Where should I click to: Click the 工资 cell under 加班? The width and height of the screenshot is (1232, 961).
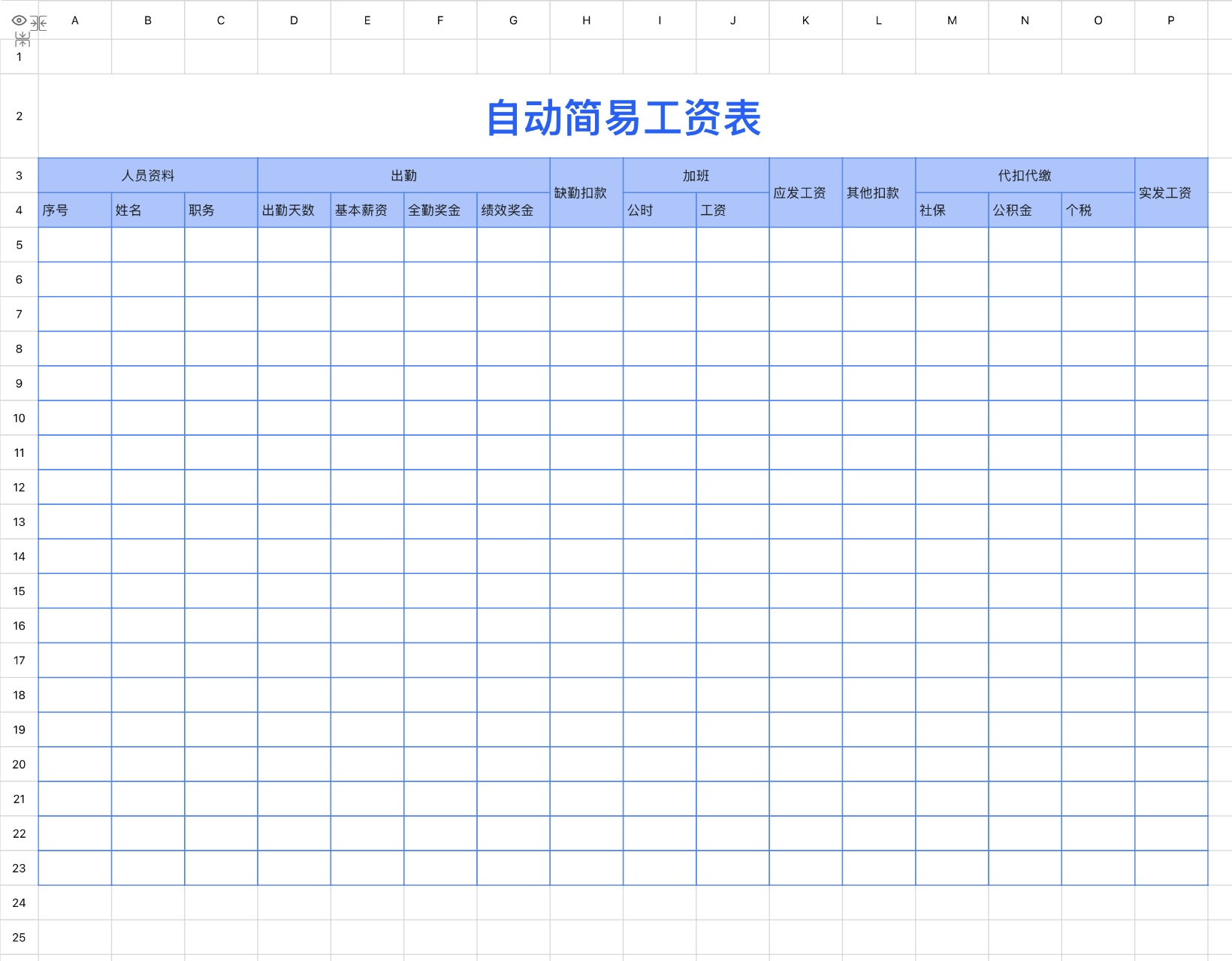pyautogui.click(x=732, y=210)
